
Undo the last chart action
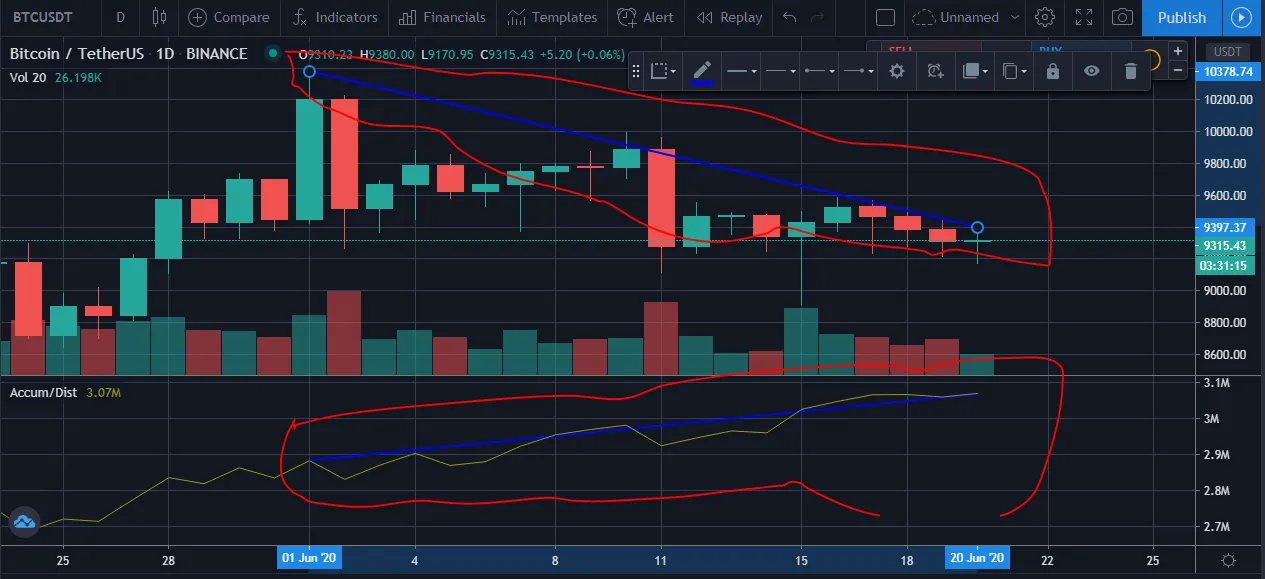coord(790,17)
